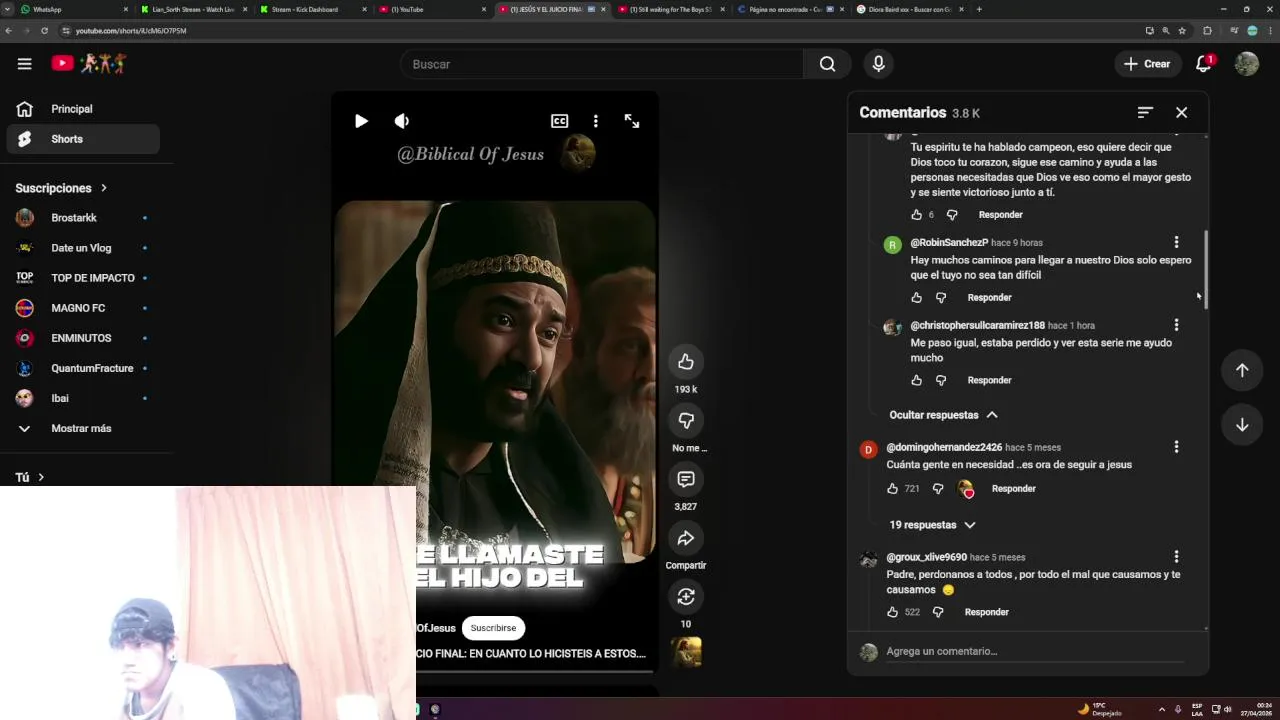Viewport: 1280px width, 720px height.
Task: Open the TOP DE IMPACTO channel
Action: click(x=83, y=278)
